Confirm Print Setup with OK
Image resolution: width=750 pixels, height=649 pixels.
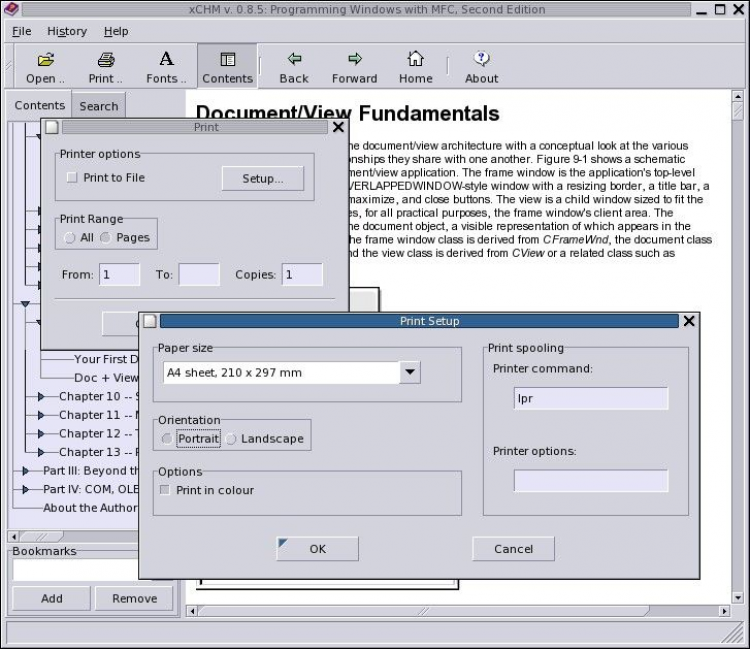pos(318,549)
